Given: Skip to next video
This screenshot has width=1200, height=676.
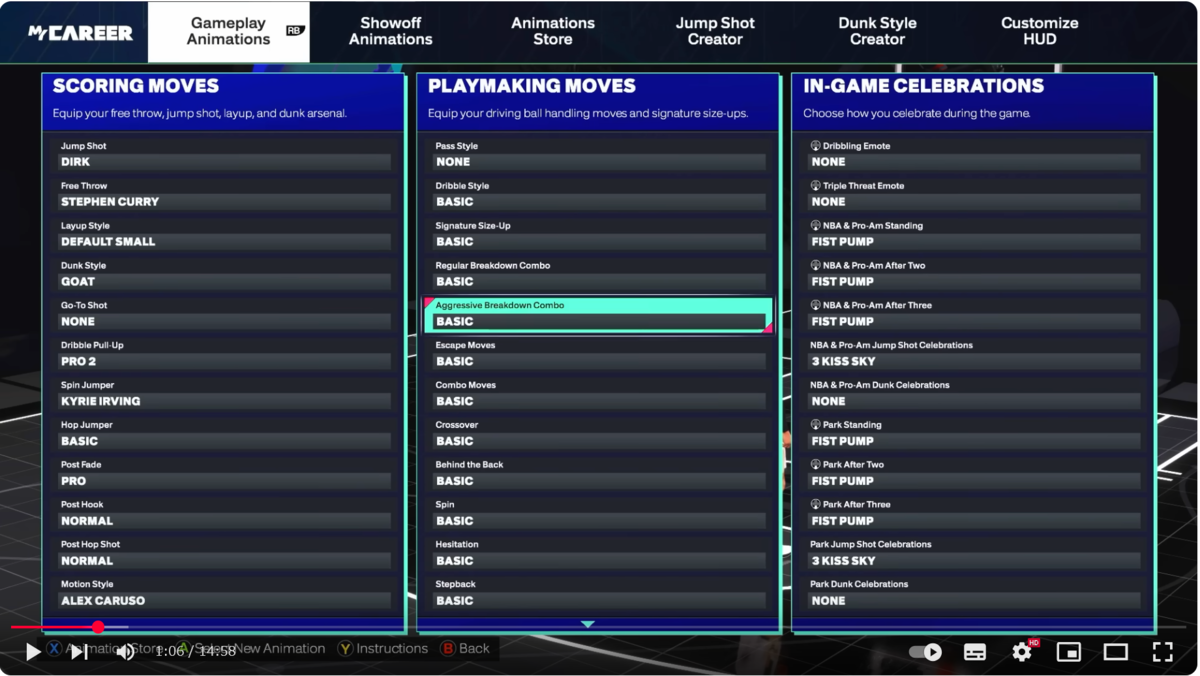Looking at the screenshot, I should coord(80,652).
